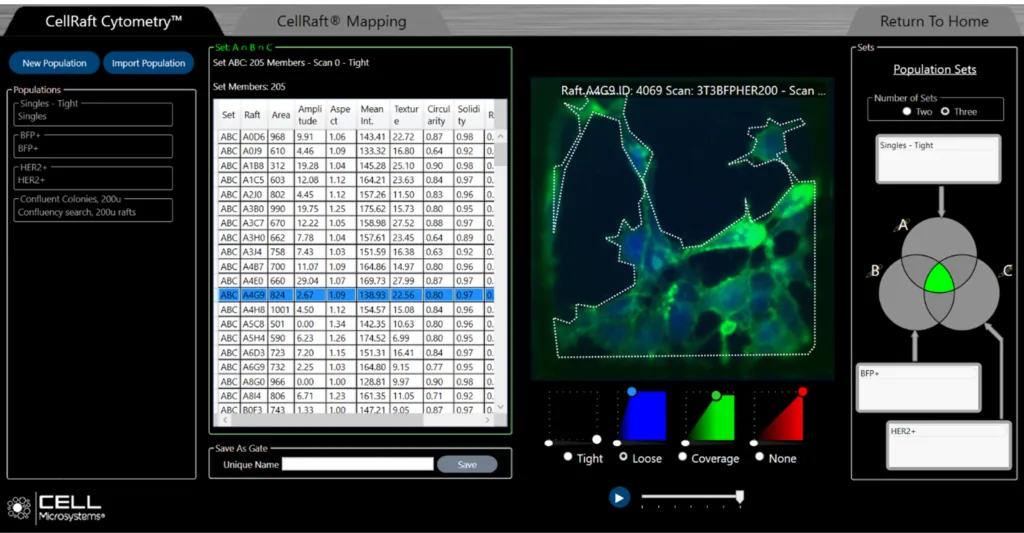1024x533 pixels.
Task: Select the row for raft A0J9
Action: 355,151
